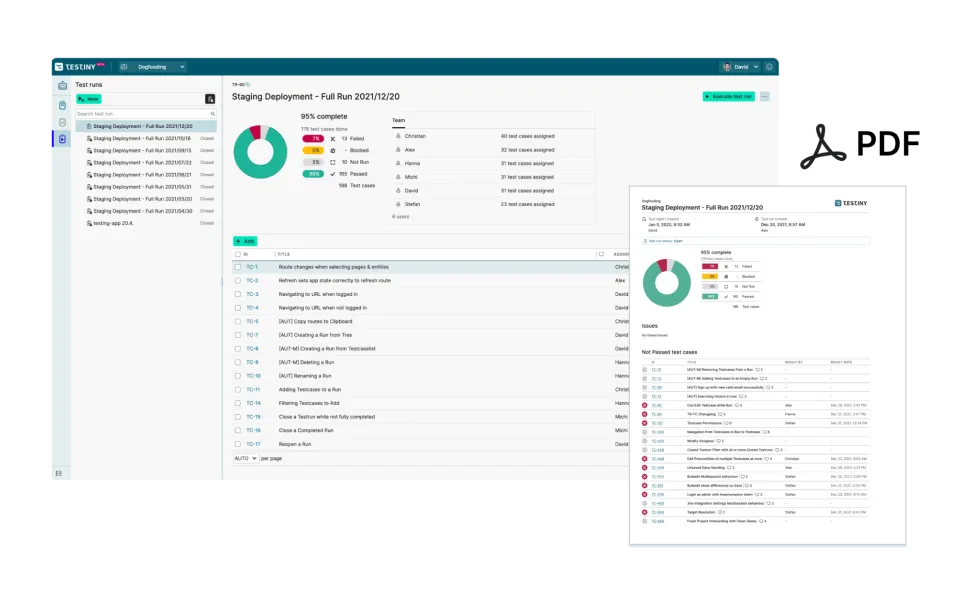Screen dimensions: 960x600
Task: Switch to the Team tab
Action: (x=398, y=120)
